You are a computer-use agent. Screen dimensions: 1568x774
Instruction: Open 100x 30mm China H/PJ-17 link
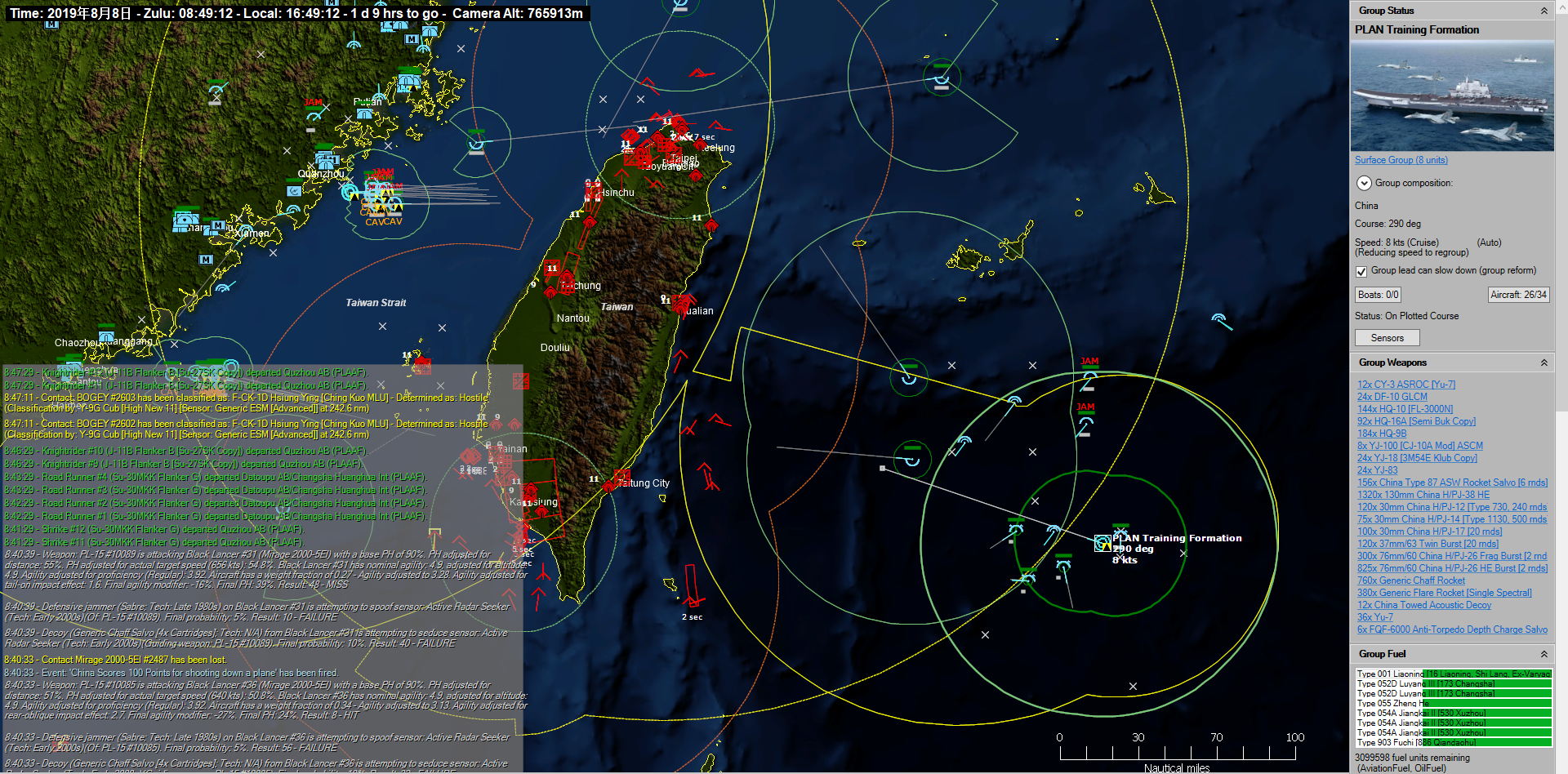pos(1429,532)
